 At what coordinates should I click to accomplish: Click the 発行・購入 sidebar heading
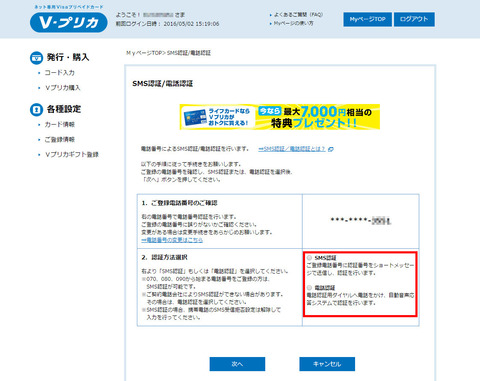pyautogui.click(x=68, y=57)
